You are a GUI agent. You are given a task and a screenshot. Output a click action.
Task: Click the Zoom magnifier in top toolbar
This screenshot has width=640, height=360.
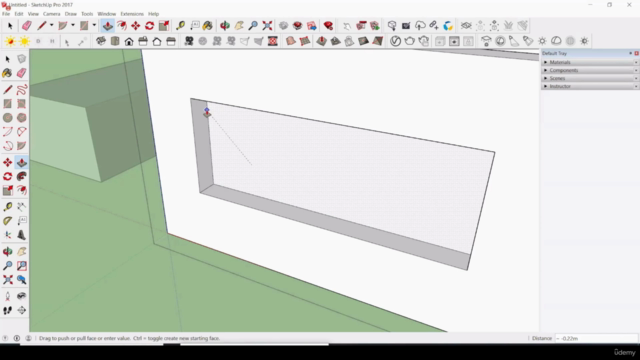[253, 26]
